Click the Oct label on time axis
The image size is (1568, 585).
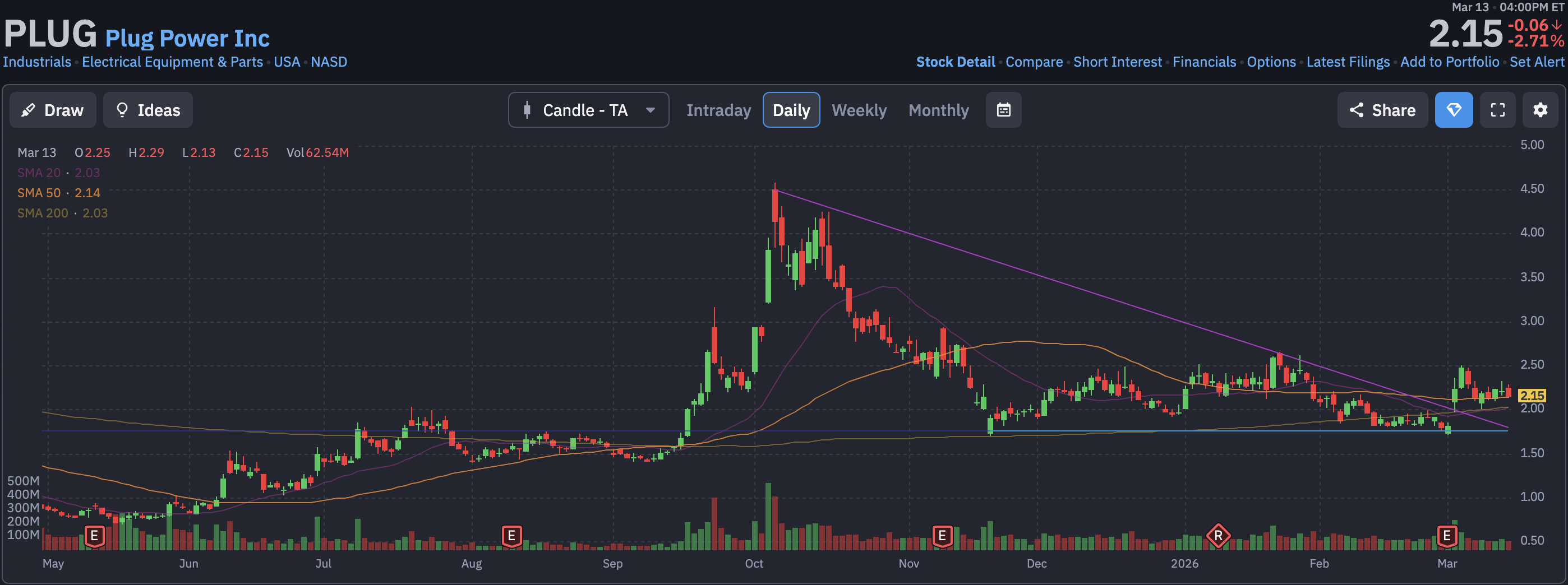coord(754,563)
